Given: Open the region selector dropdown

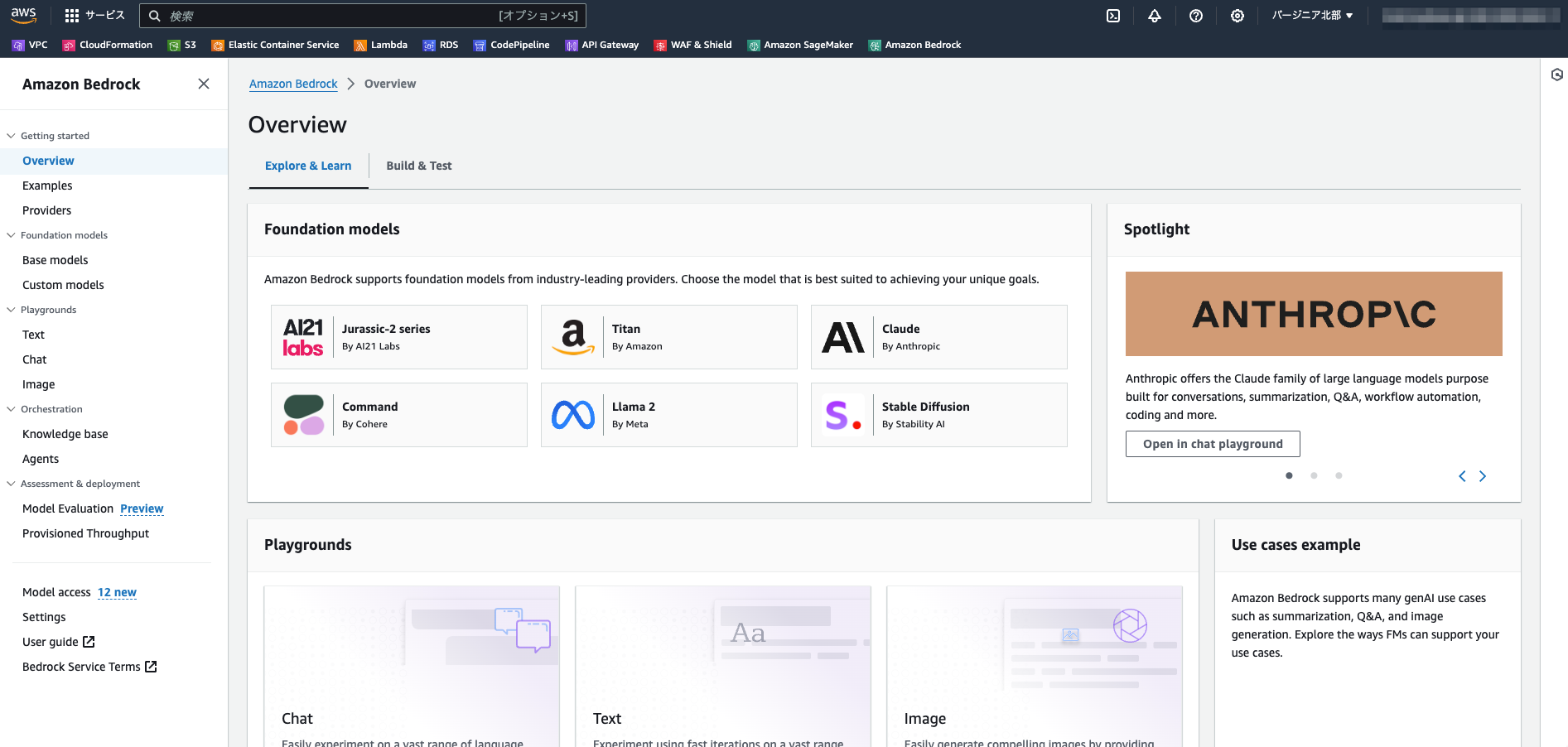Looking at the screenshot, I should (1313, 16).
